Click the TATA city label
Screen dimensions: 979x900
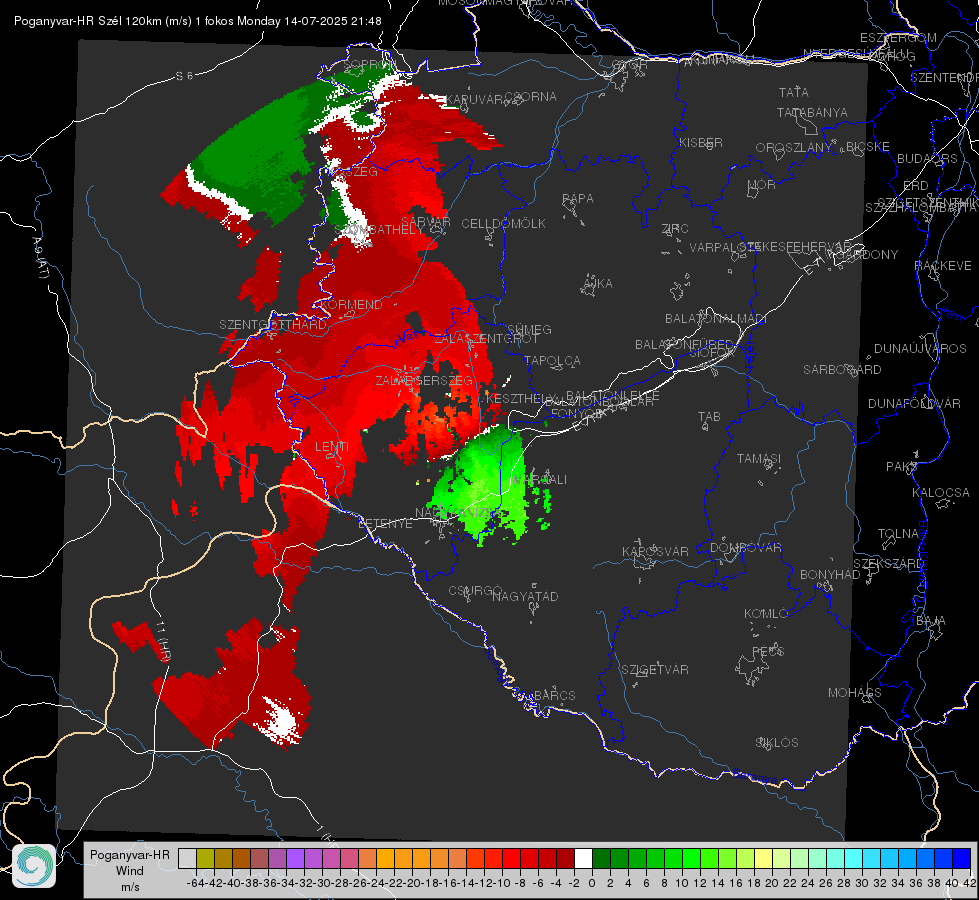coord(794,92)
